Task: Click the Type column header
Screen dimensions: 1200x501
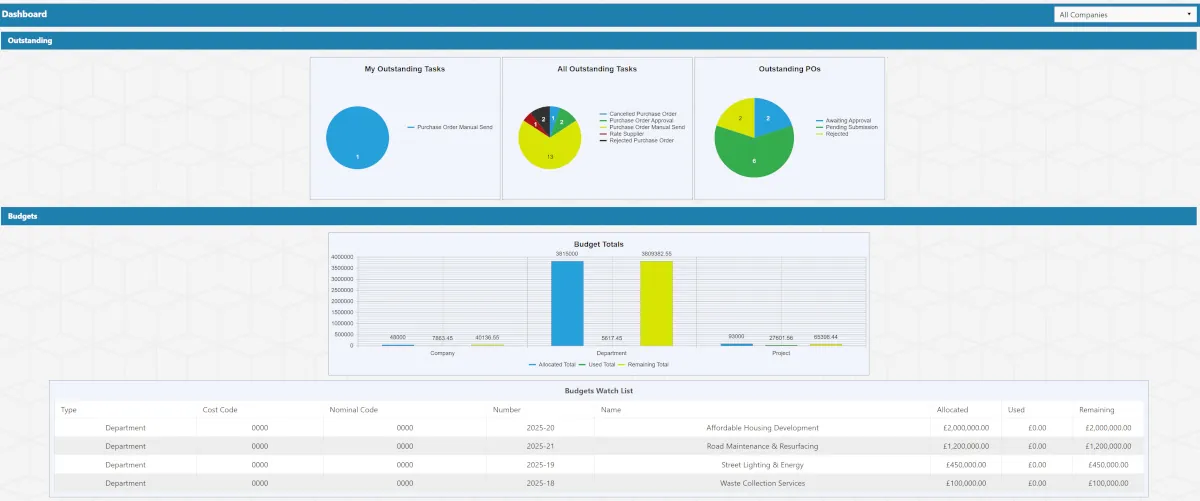Action: tap(69, 409)
